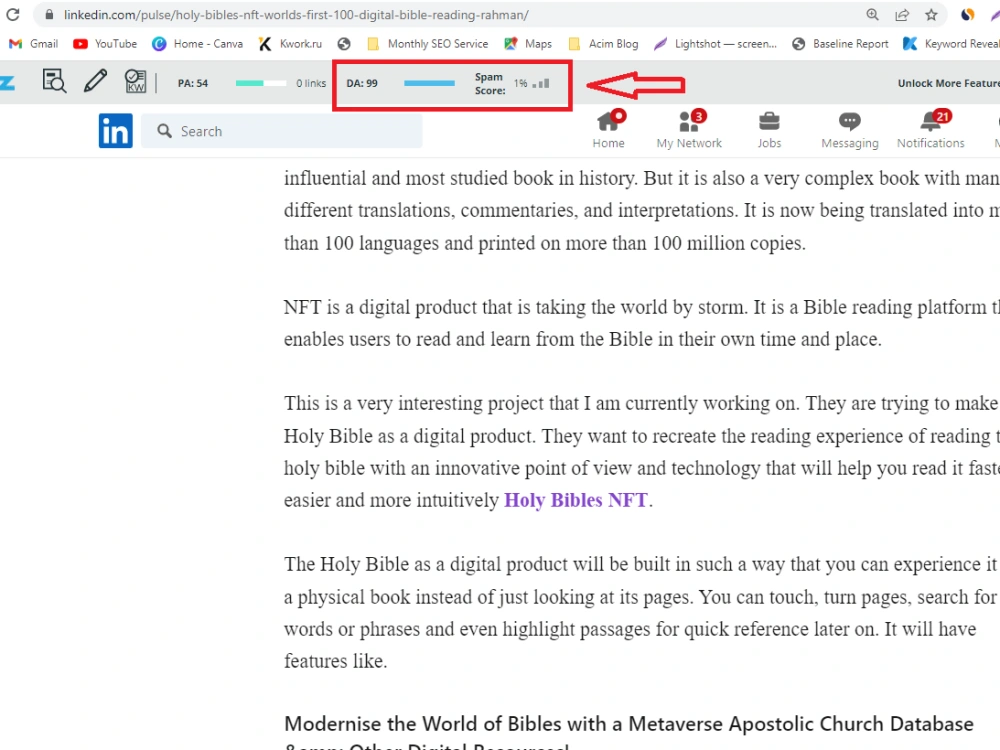Open My Network tab
The height and width of the screenshot is (750, 1000).
[689, 129]
